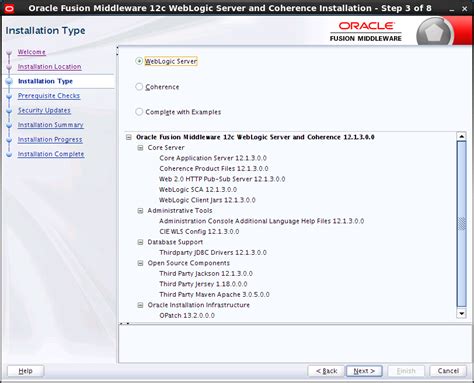Image resolution: width=474 pixels, height=383 pixels.
Task: Select the Open Source Components tree label
Action: point(189,263)
